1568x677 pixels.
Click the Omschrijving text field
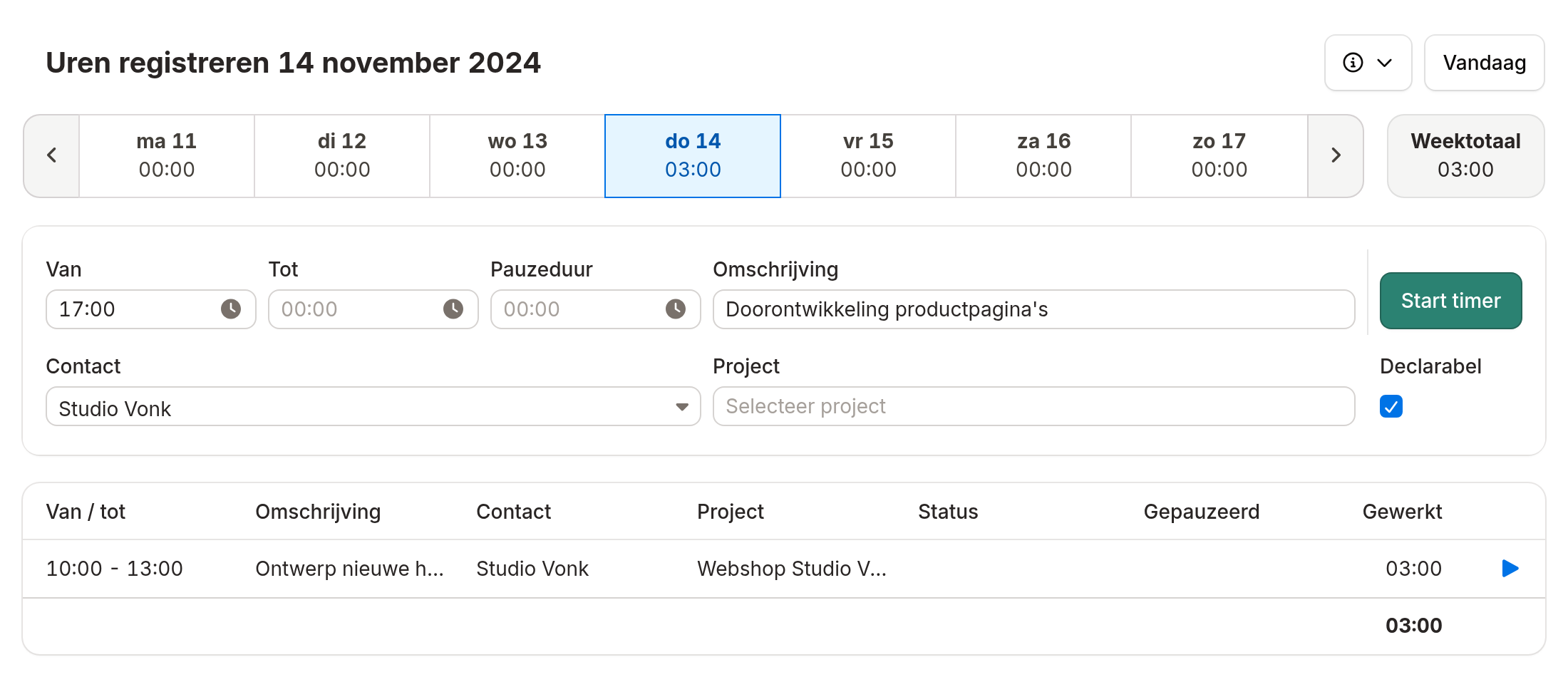click(x=1033, y=309)
